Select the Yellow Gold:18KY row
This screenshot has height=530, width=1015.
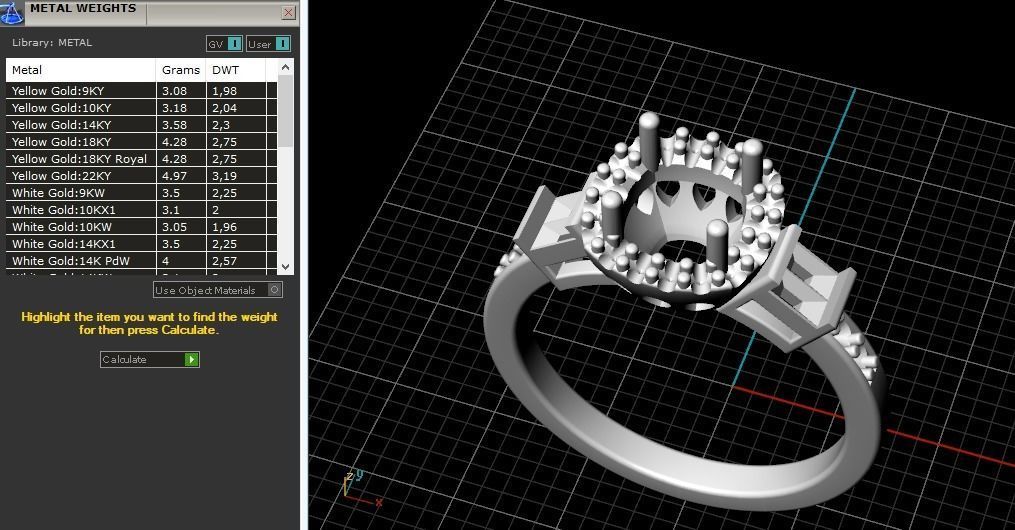click(142, 142)
